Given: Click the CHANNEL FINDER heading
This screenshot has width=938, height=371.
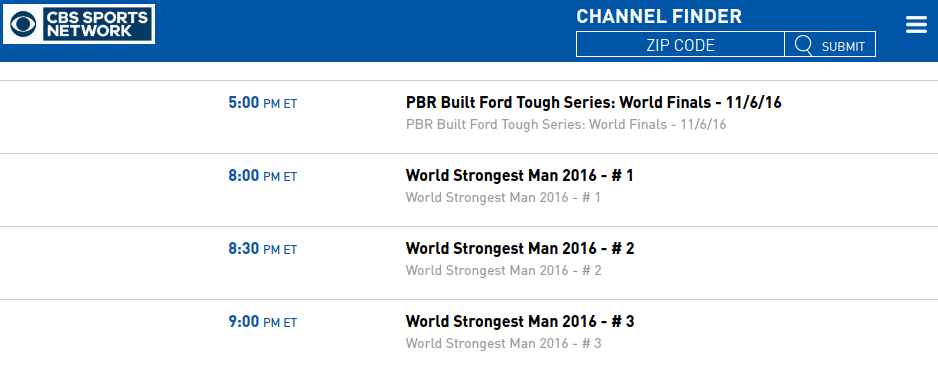Looking at the screenshot, I should click(659, 16).
